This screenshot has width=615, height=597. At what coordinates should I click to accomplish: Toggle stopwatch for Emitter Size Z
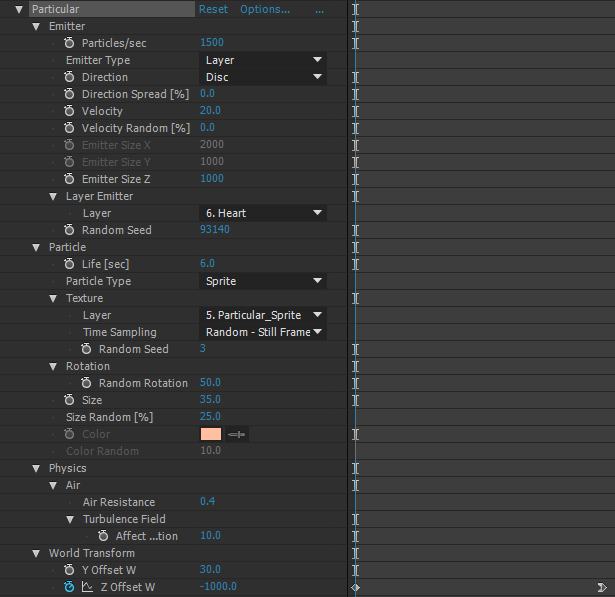(x=69, y=179)
